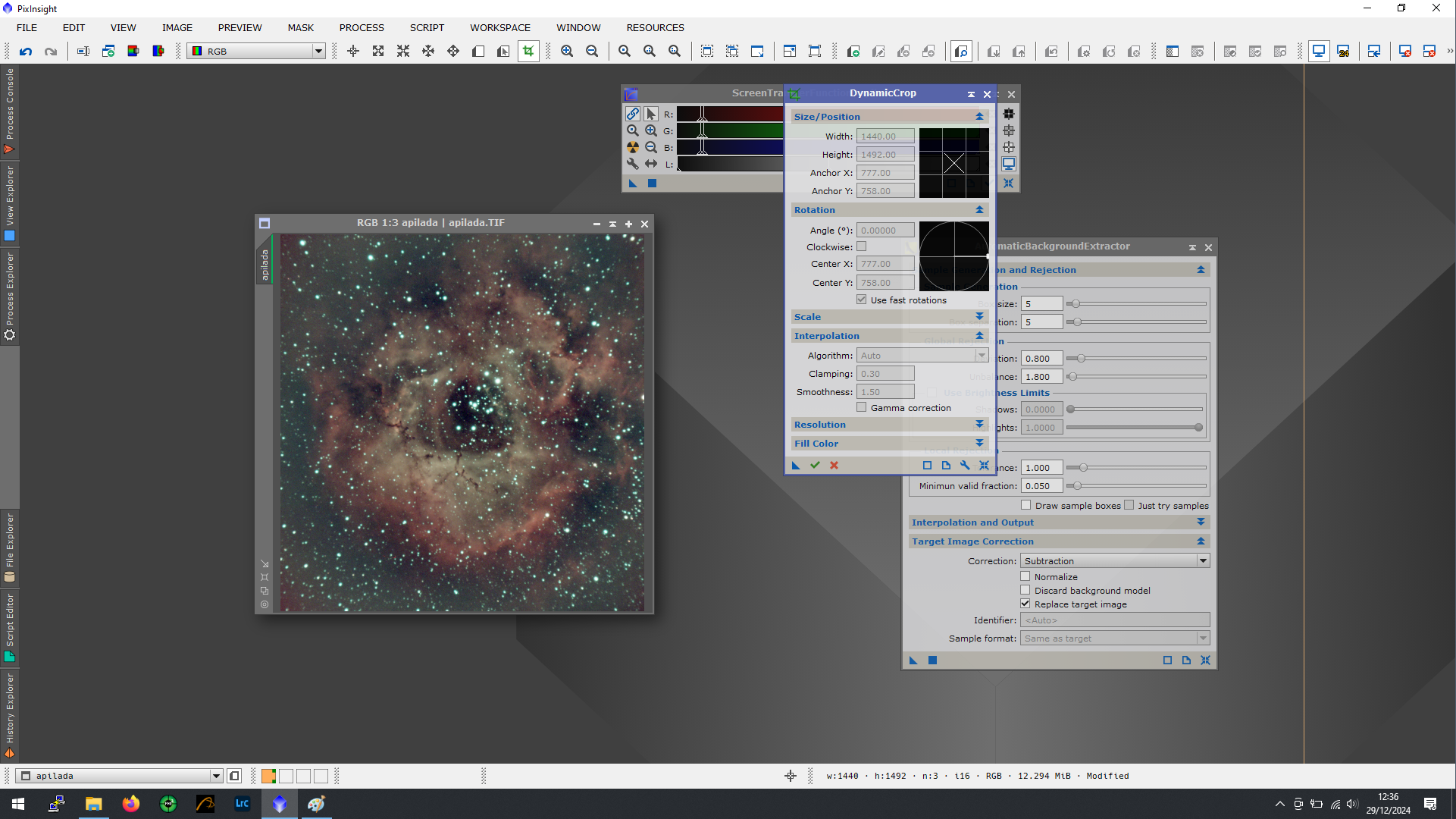Click the Rosette nebula image view
The height and width of the screenshot is (819, 1456).
[x=462, y=422]
